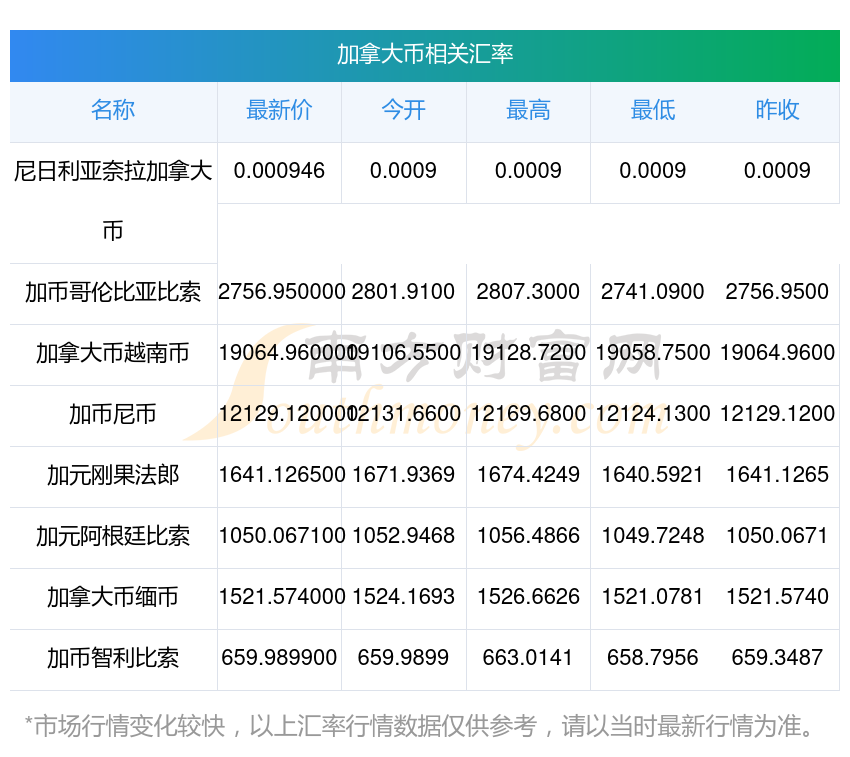850x757 pixels.
Task: Select the 2807.3000 highest price cell
Action: click(528, 292)
